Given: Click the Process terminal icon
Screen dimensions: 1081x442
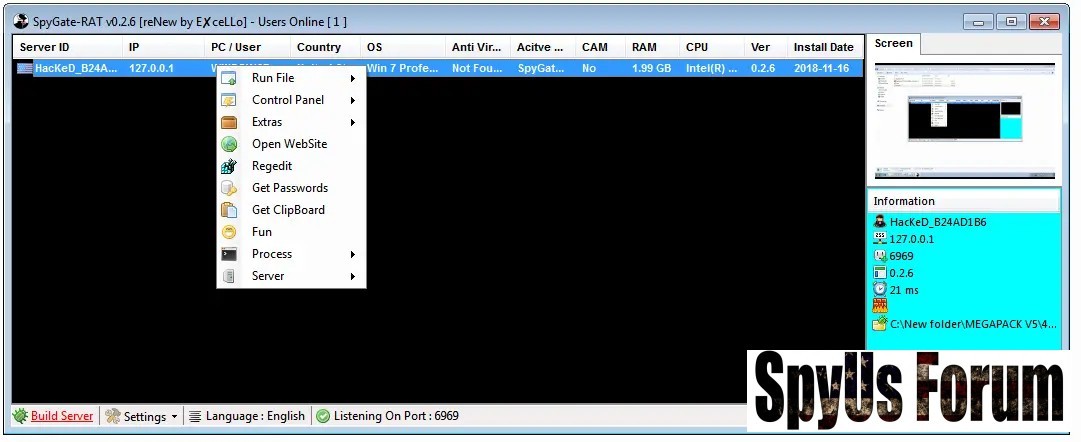Looking at the screenshot, I should [229, 254].
